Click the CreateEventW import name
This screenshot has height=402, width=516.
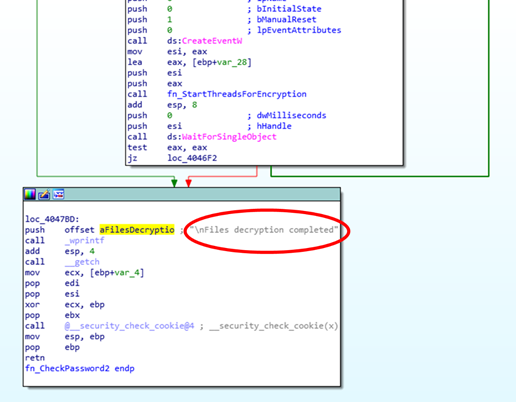coord(212,41)
